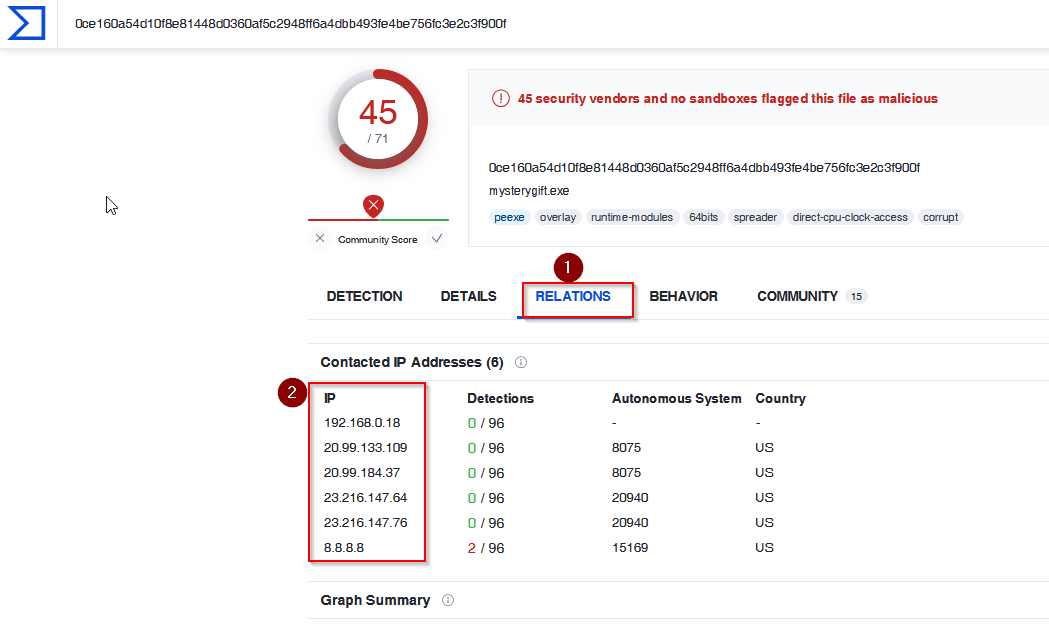This screenshot has width=1049, height=642.
Task: Click the VirusTotal sigma logo
Action: [x=27, y=23]
